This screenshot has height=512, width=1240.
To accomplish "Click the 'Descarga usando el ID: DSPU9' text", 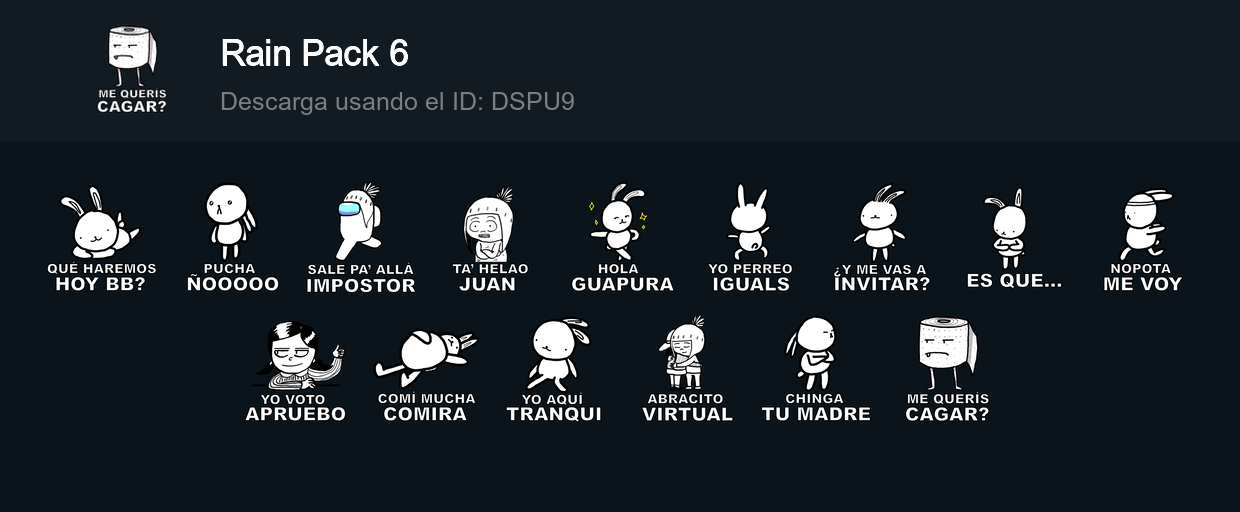I will click(x=397, y=101).
